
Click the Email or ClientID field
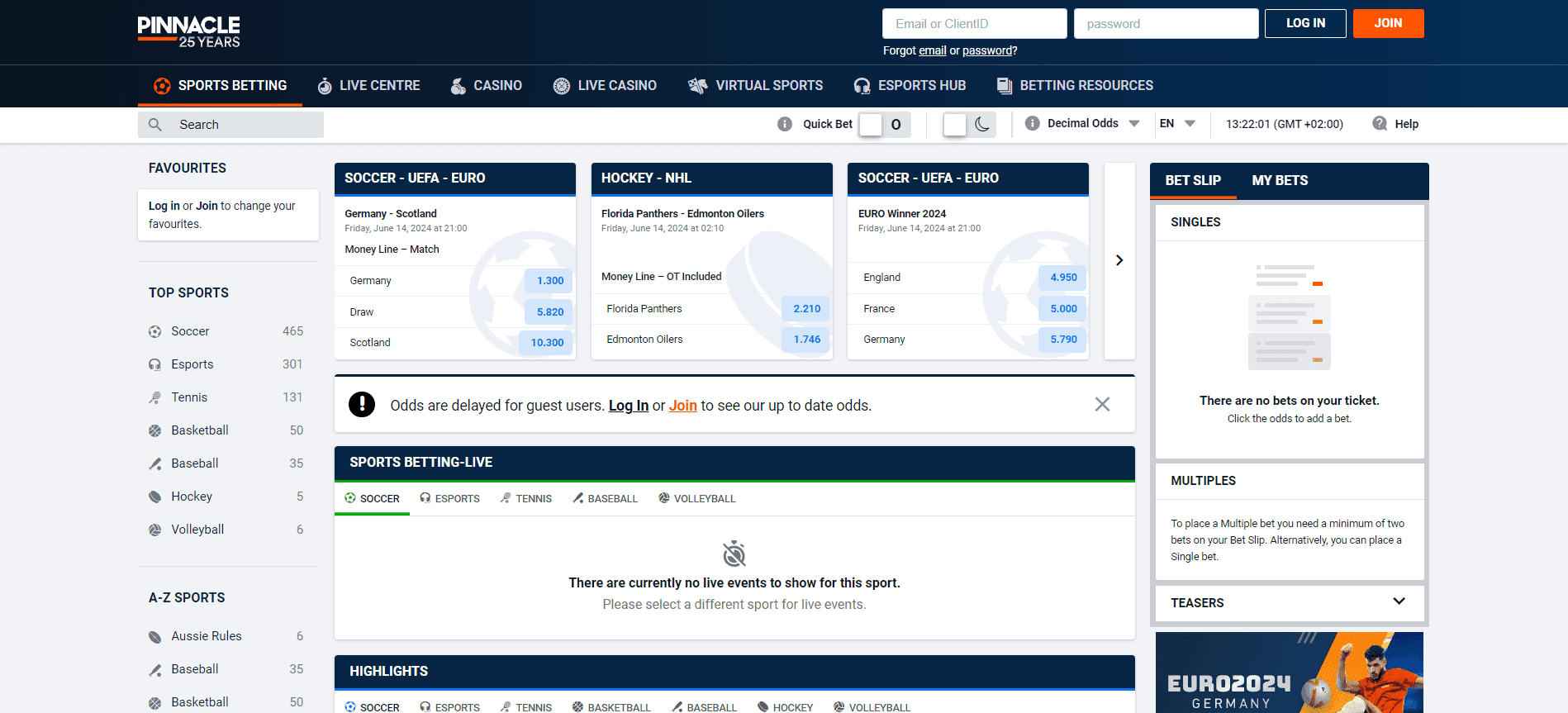pos(974,24)
